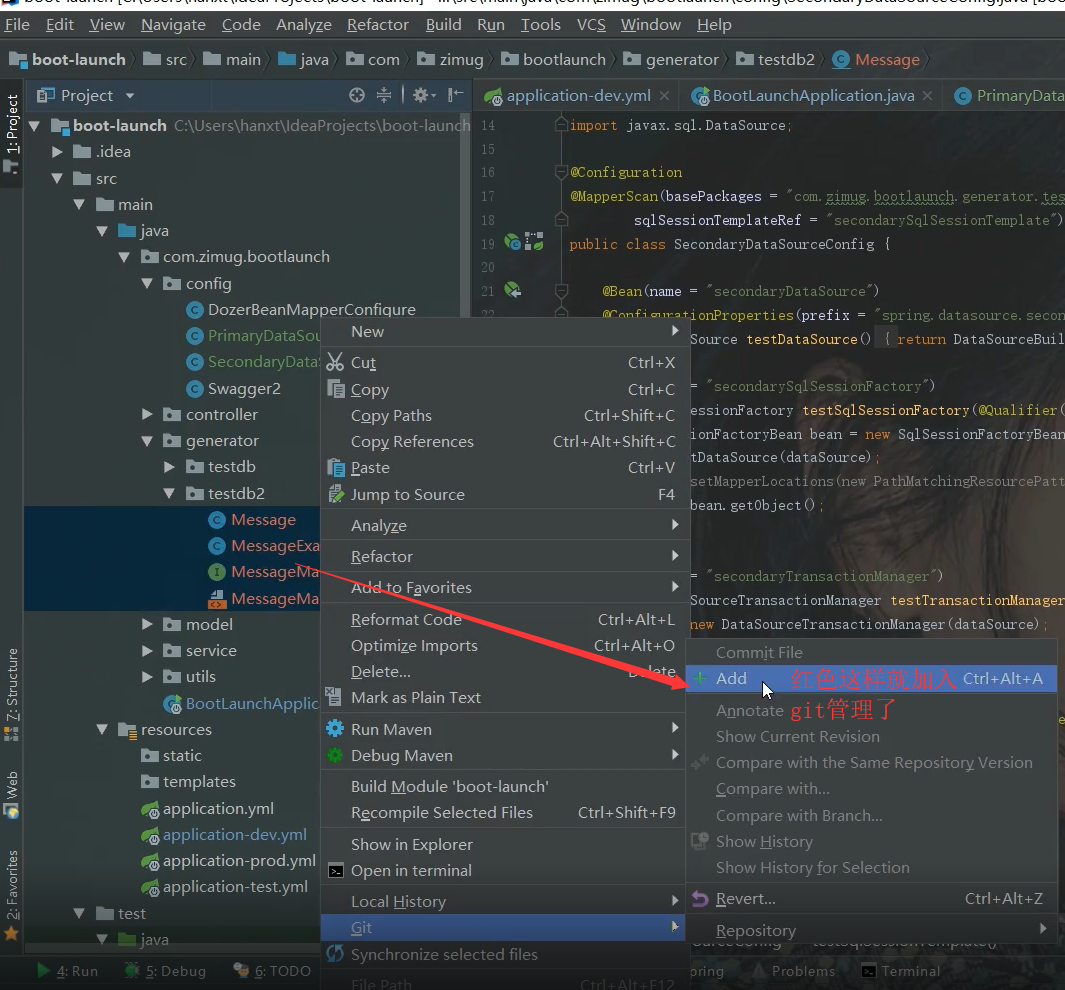
Task: Click the Copy icon in context menu
Action: click(x=336, y=389)
